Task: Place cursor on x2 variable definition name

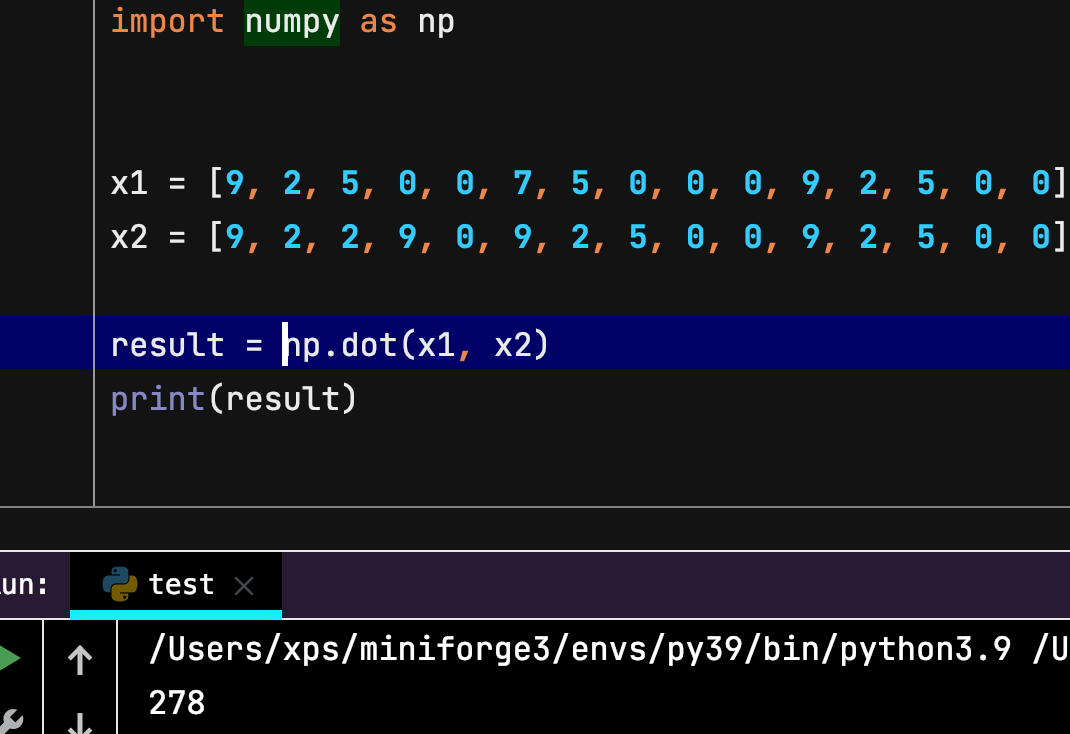Action: point(129,237)
